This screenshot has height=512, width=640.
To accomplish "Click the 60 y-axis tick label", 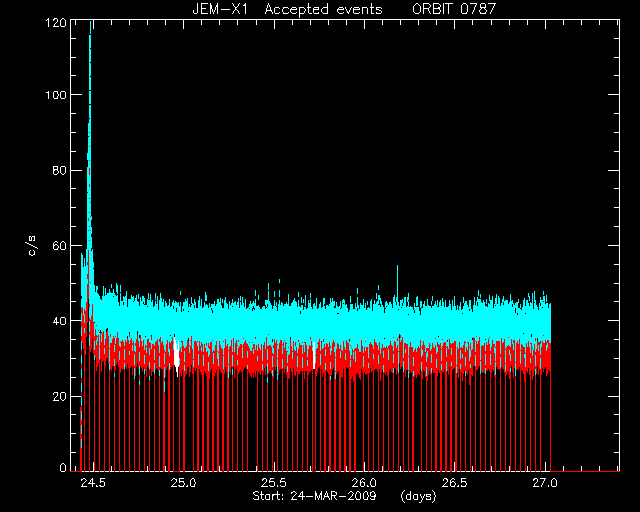I will [x=59, y=245].
